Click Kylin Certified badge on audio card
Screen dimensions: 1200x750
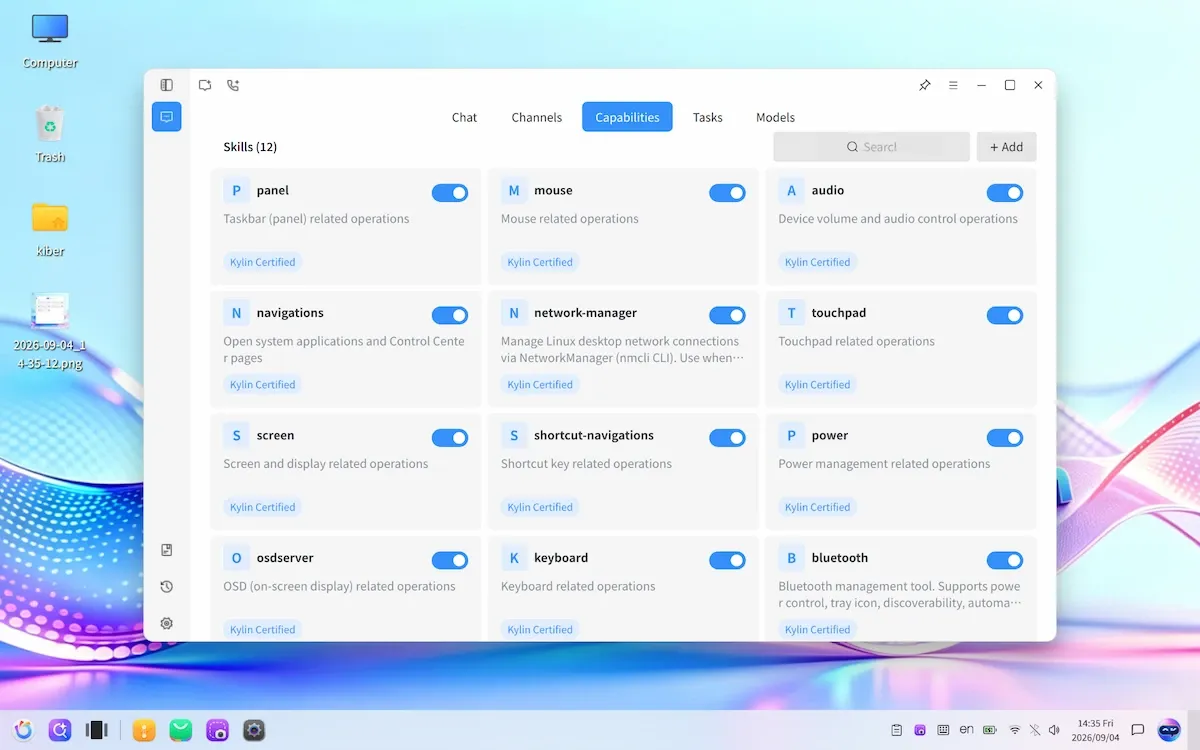point(818,262)
